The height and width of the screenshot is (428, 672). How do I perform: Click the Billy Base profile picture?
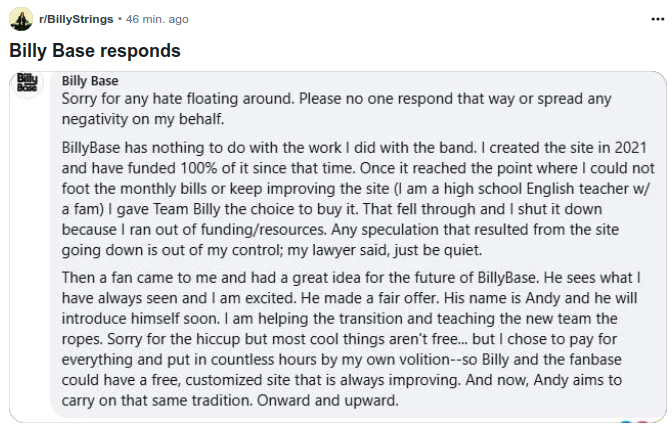[x=27, y=82]
